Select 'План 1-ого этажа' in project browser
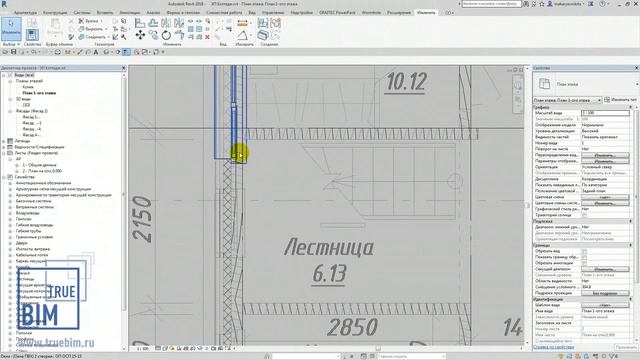Viewport: 640px width, 360px height. (39, 93)
